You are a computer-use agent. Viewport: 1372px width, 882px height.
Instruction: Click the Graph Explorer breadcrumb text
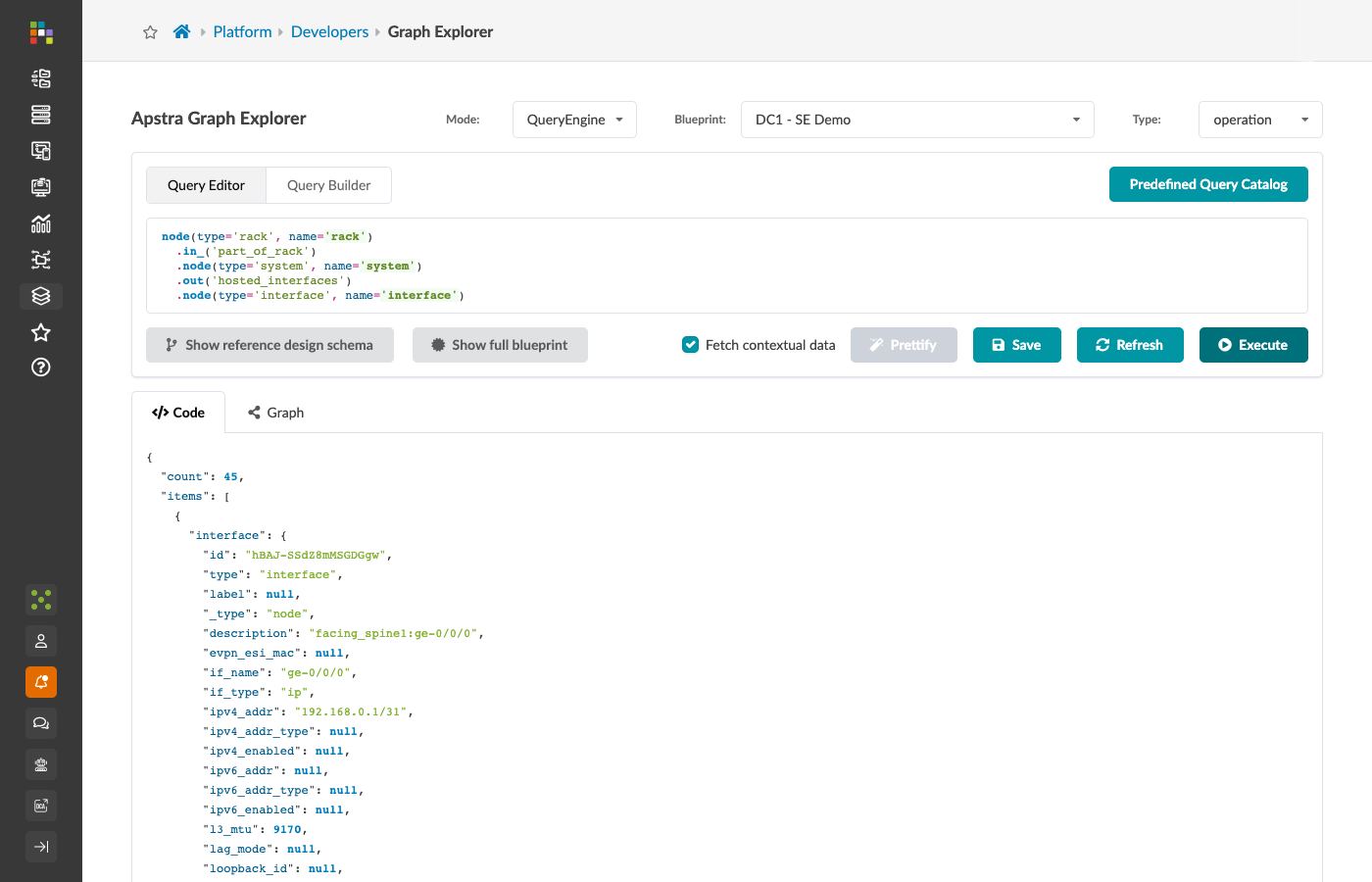pos(440,31)
